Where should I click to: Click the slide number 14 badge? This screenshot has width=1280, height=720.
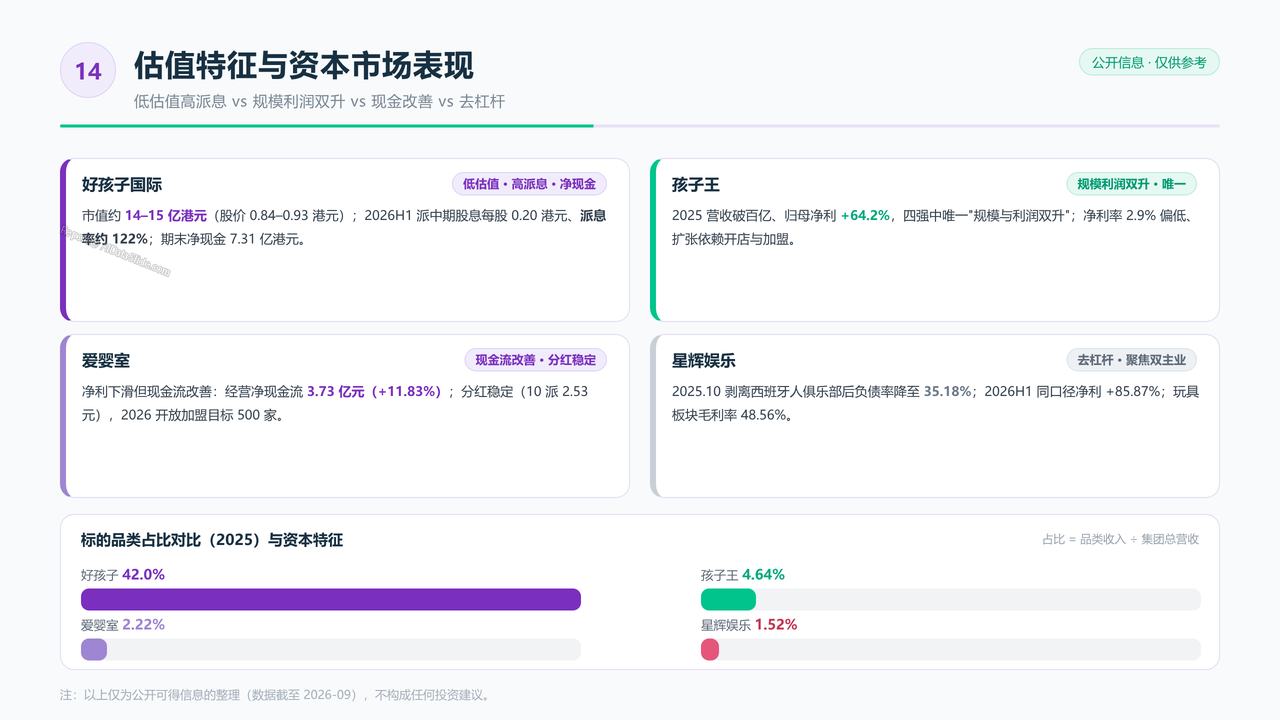[88, 70]
